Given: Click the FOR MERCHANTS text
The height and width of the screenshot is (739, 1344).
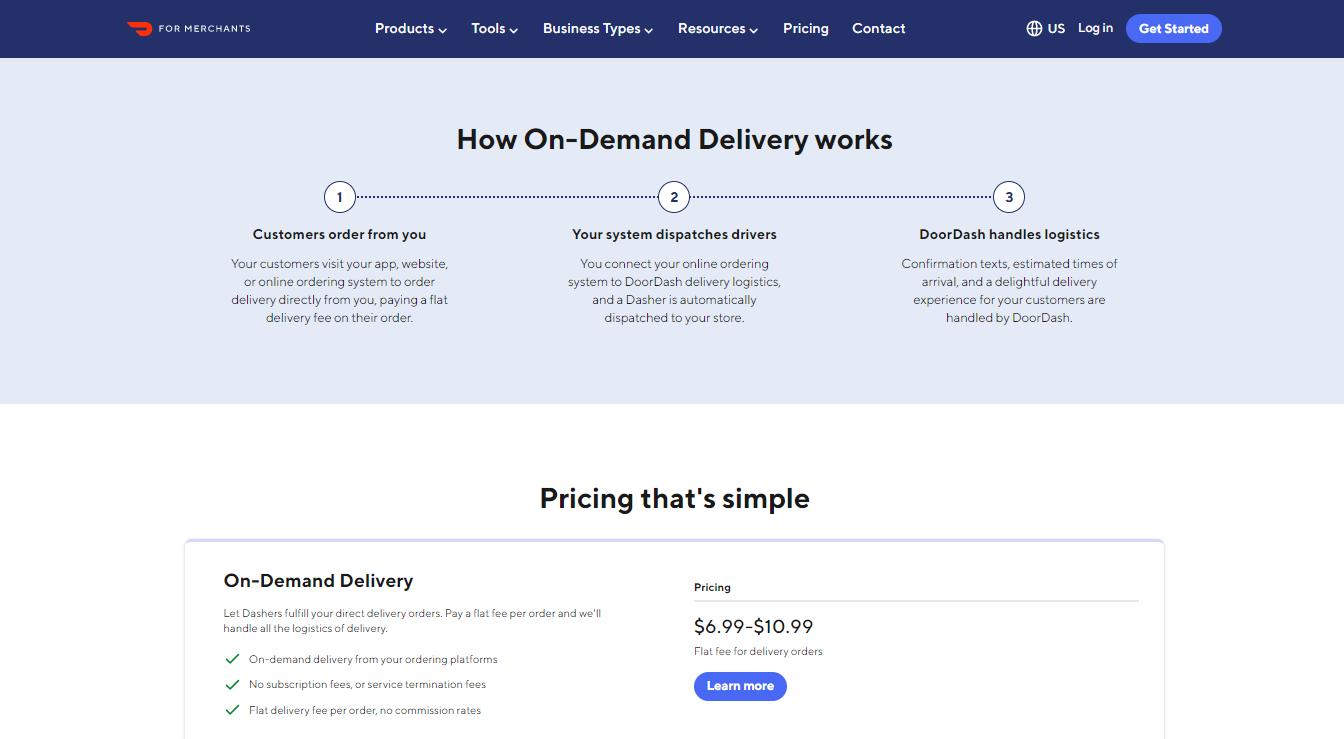Looking at the screenshot, I should coord(205,29).
